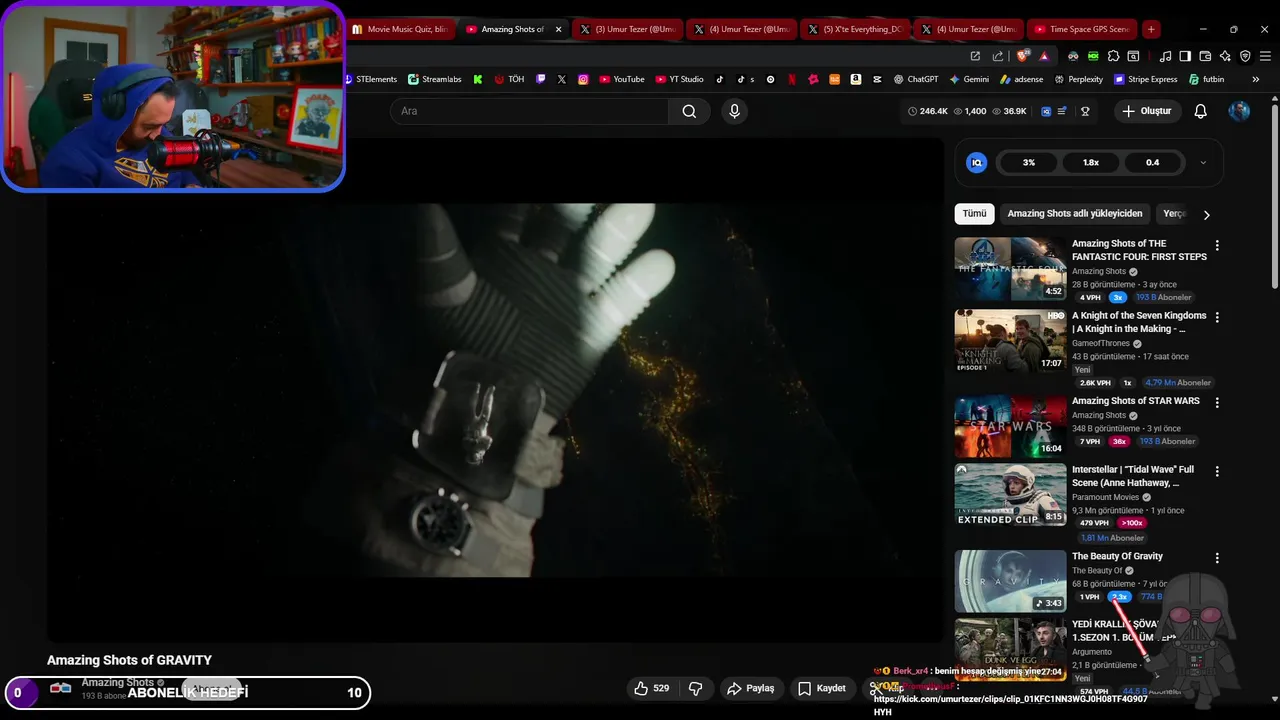
Task: Open the Twitch bookmark icon
Action: pos(541,79)
